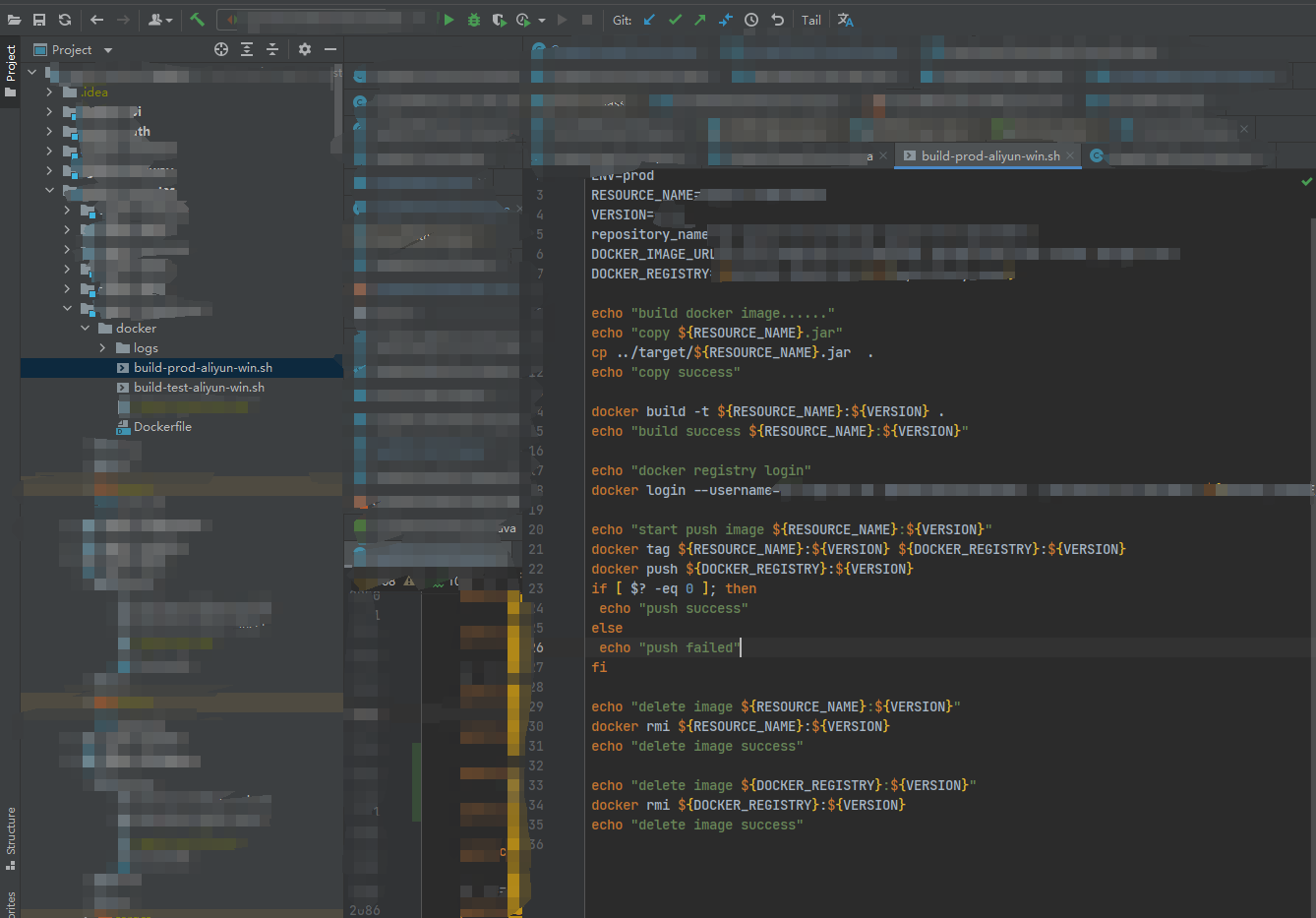Click Expand All in Project panel
Screen dimensions: 1316x918
click(x=247, y=49)
